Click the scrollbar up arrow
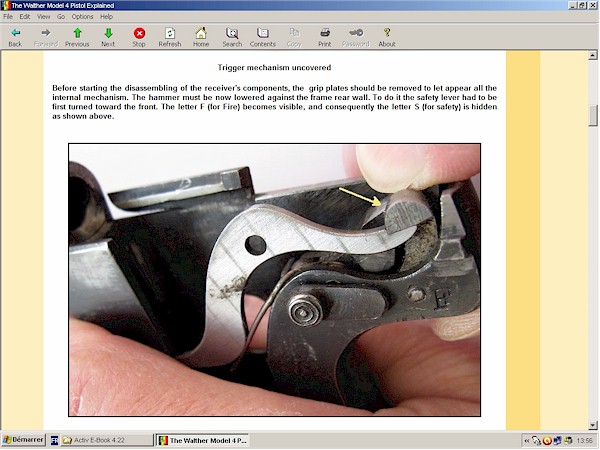 tap(593, 56)
